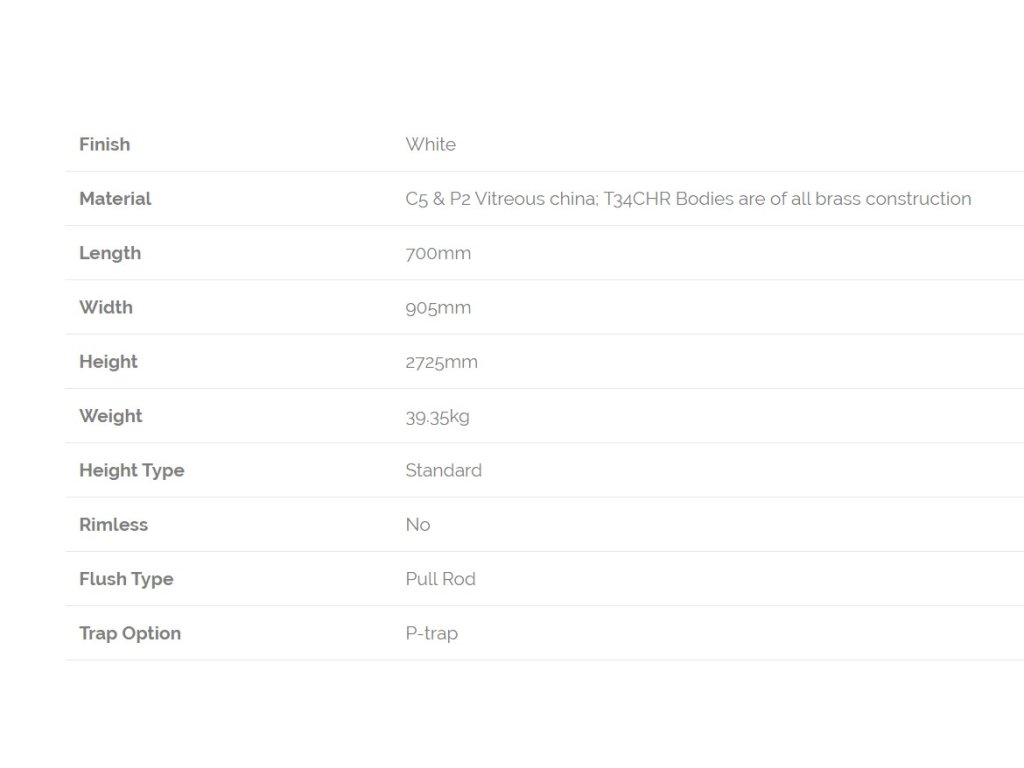Click the Weight label

(110, 416)
